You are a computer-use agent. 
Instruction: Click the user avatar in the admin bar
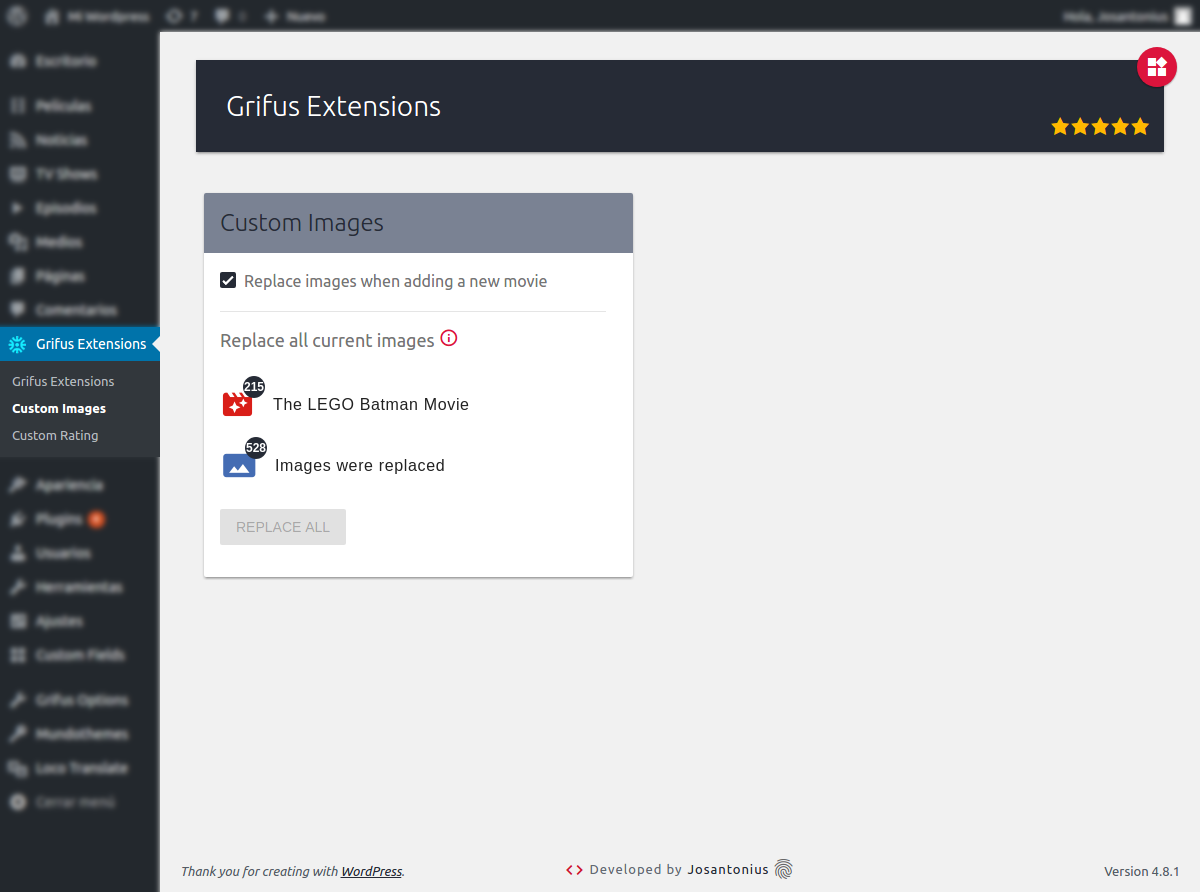pyautogui.click(x=1183, y=16)
